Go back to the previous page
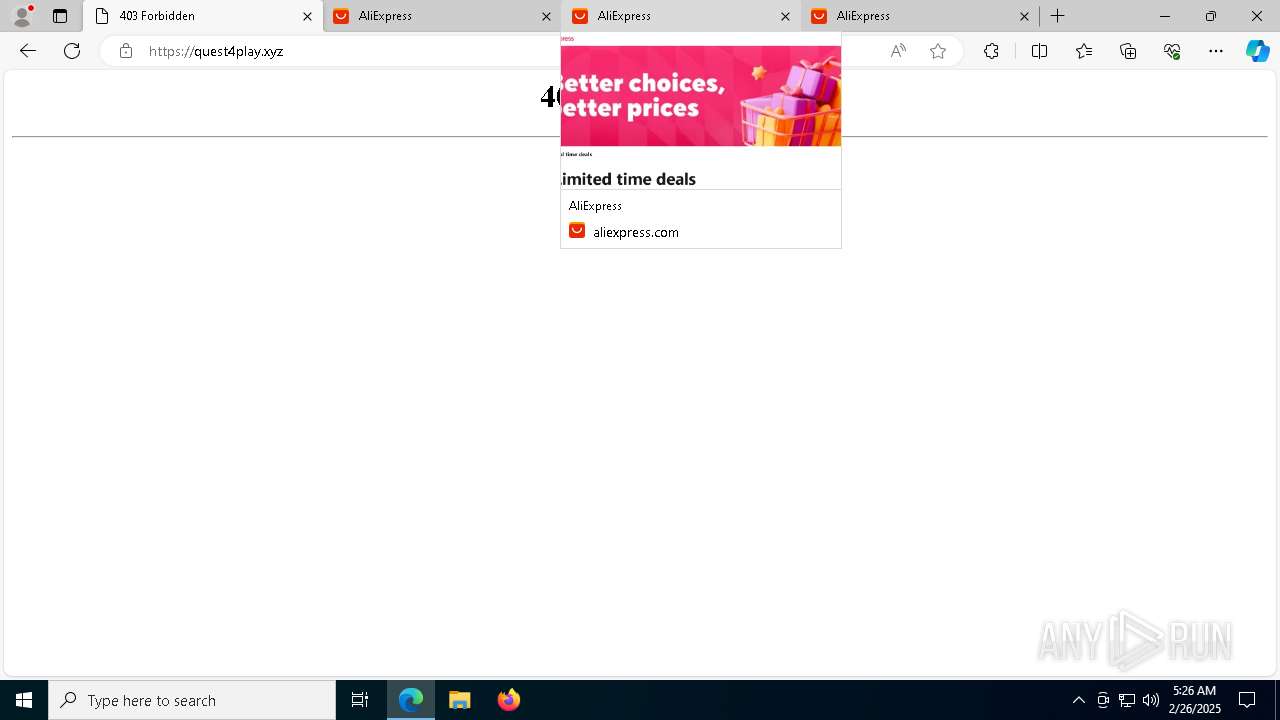 click(x=28, y=51)
